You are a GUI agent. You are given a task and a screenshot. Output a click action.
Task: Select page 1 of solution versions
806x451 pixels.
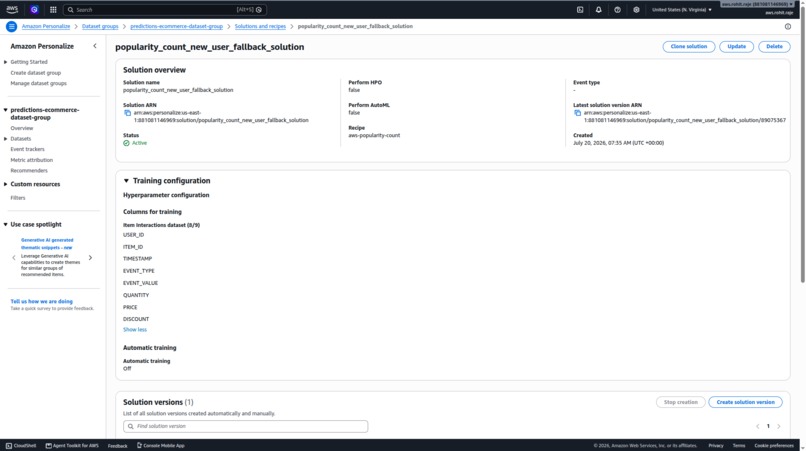click(x=768, y=426)
